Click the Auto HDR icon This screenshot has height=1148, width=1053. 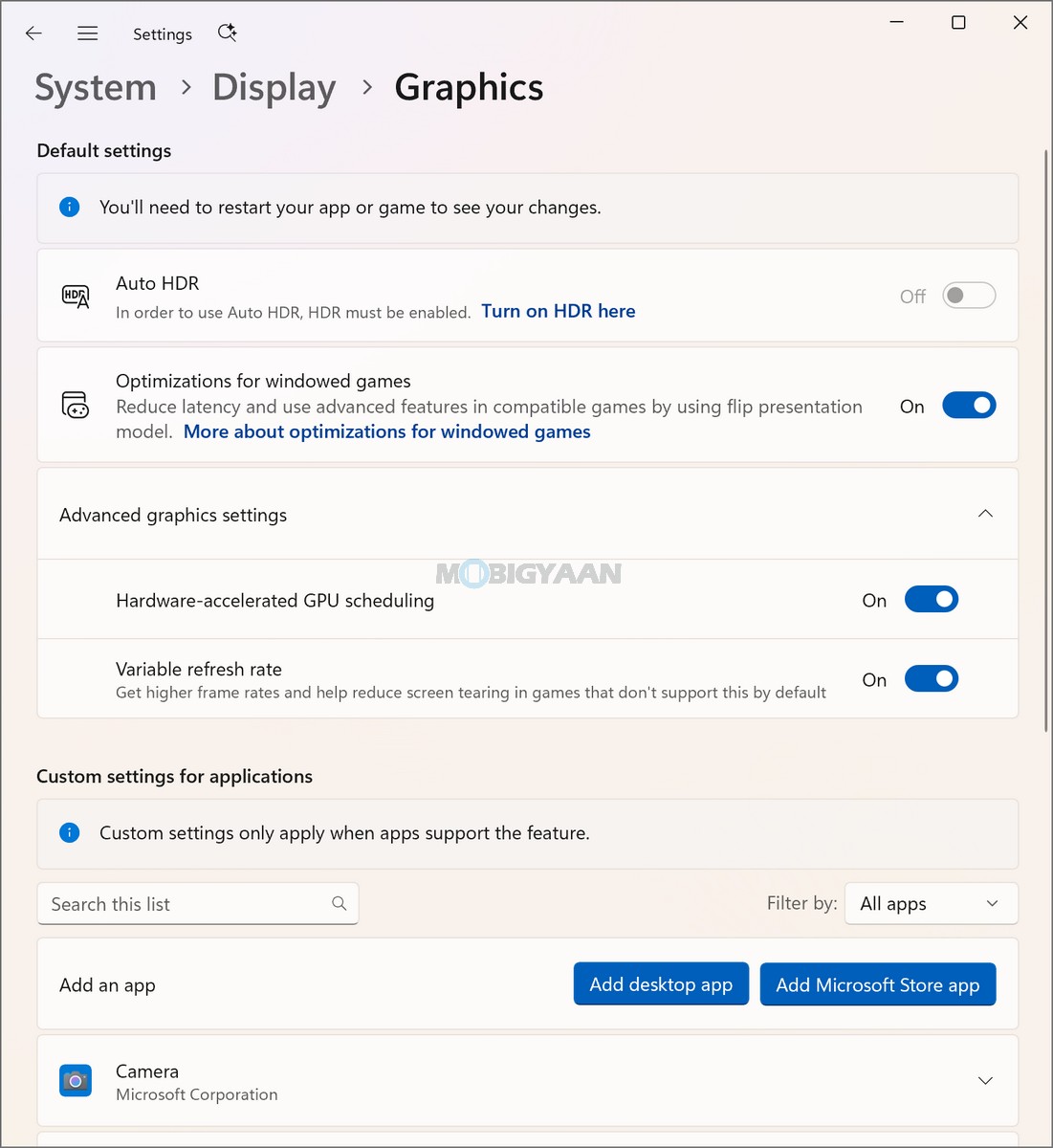[x=76, y=296]
